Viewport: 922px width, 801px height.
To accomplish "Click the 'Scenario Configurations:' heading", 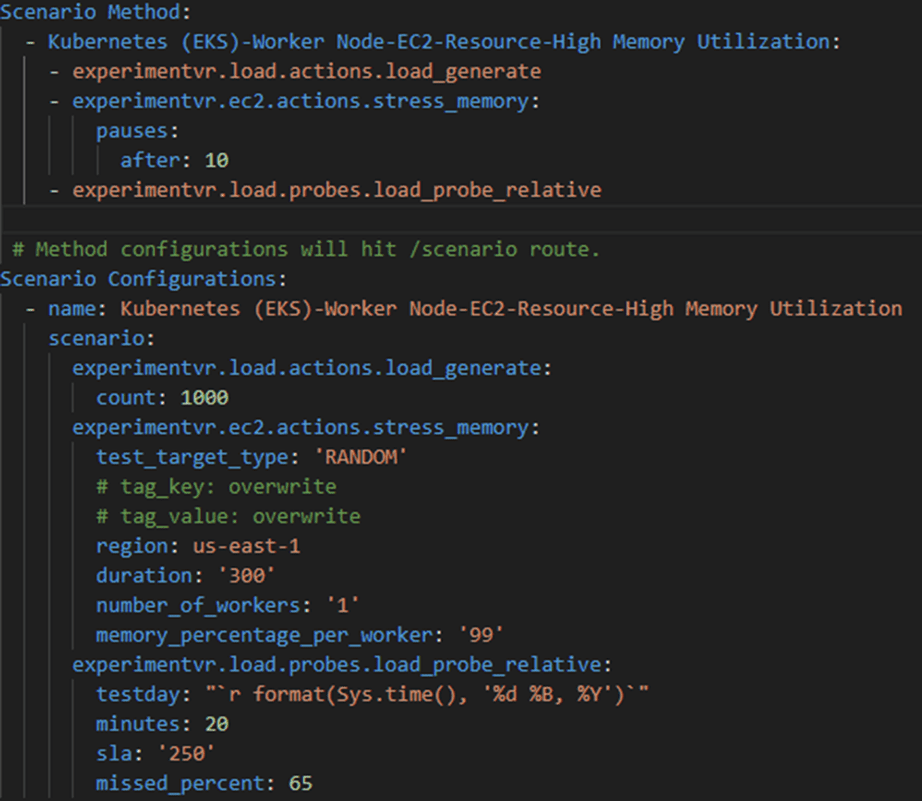I will 143,279.
